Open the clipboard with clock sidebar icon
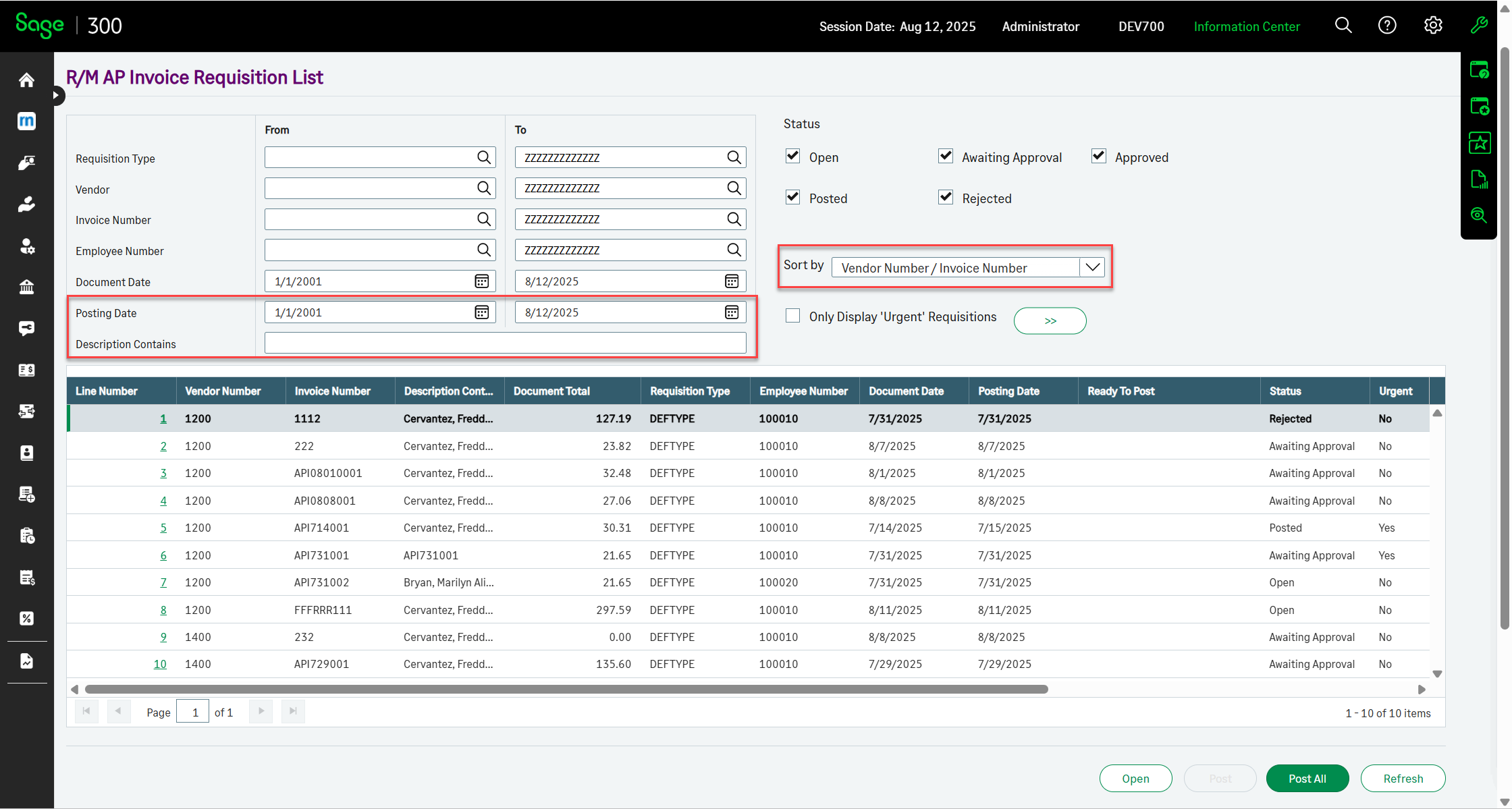Viewport: 1512px width, 809px height. [x=26, y=536]
